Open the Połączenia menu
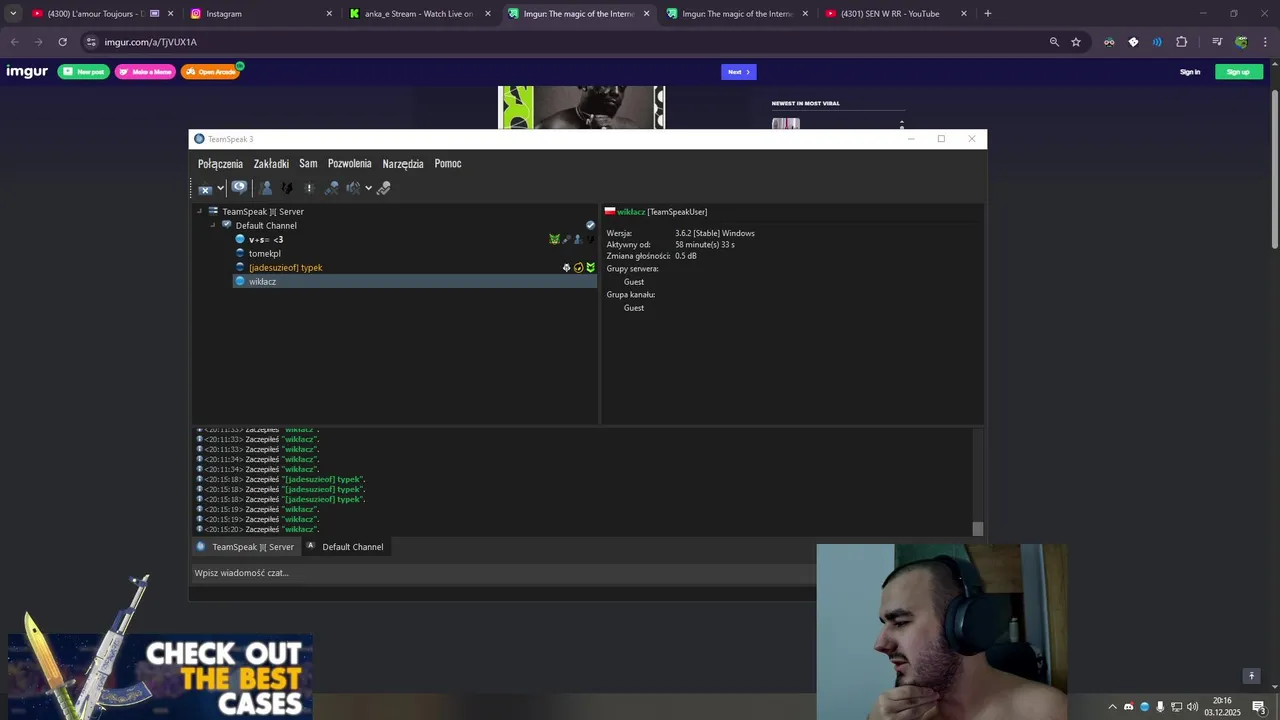The width and height of the screenshot is (1280, 720). click(x=220, y=164)
